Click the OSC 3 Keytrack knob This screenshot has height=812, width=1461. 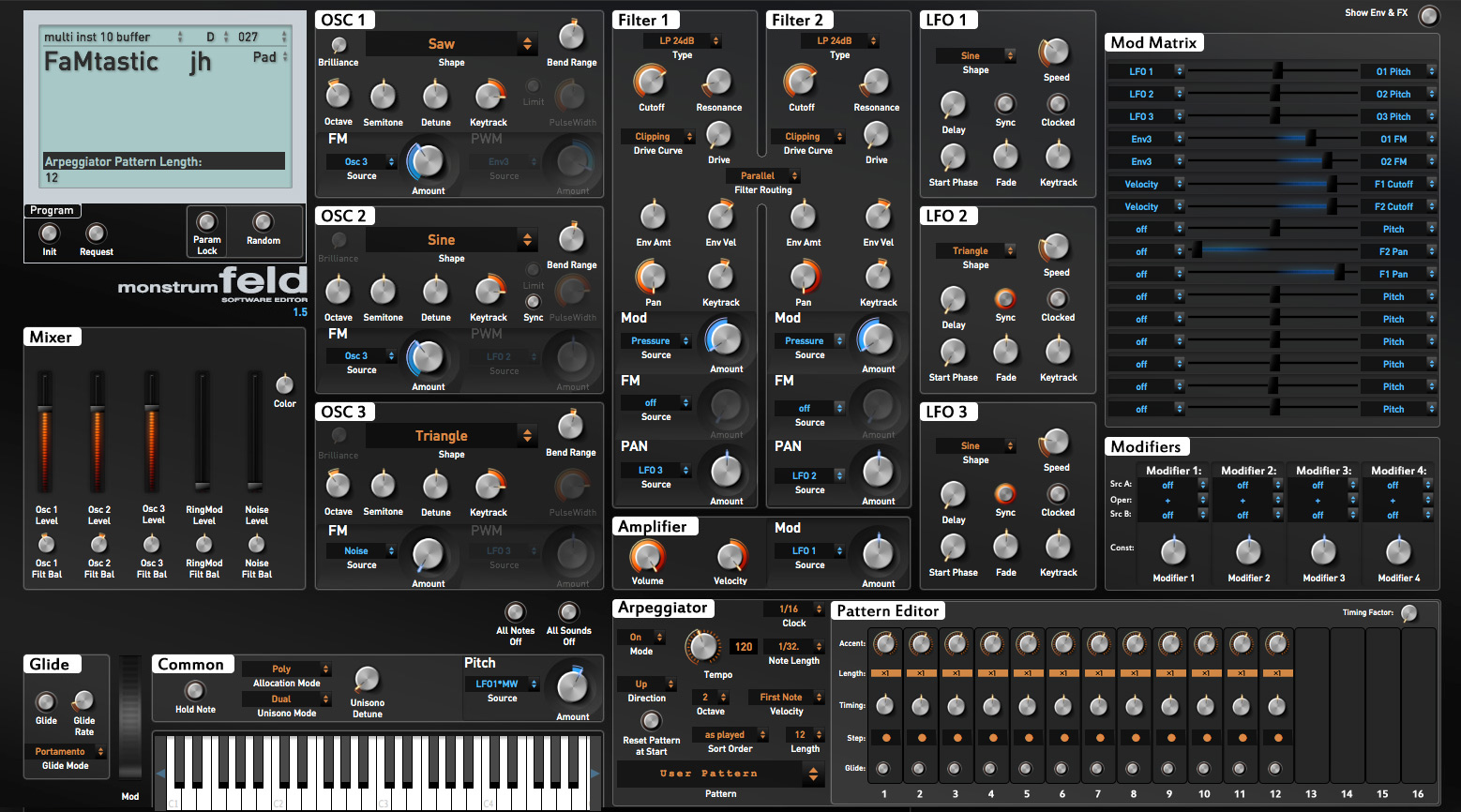pyautogui.click(x=489, y=485)
